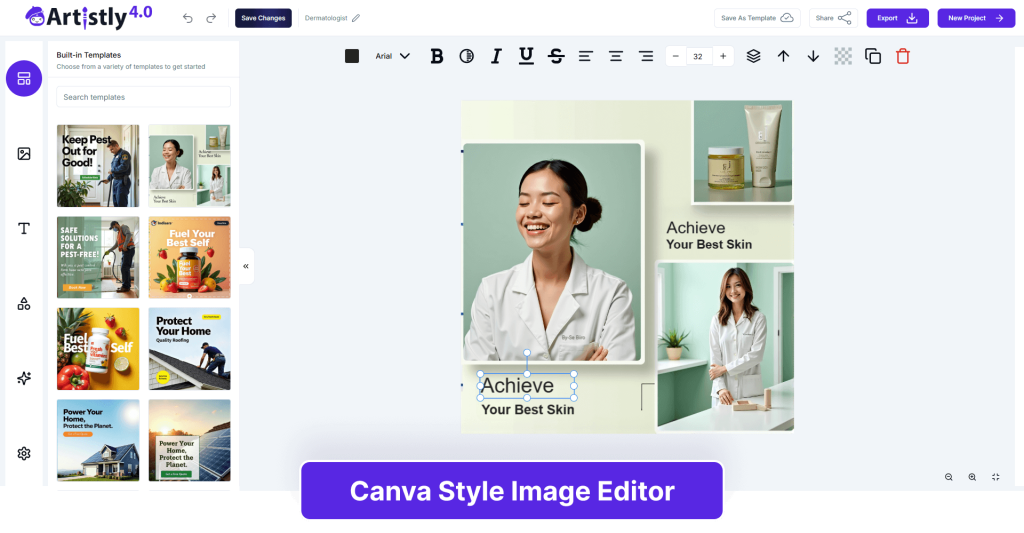Open the Arial font dropdown
This screenshot has height=533, width=1024.
(393, 56)
